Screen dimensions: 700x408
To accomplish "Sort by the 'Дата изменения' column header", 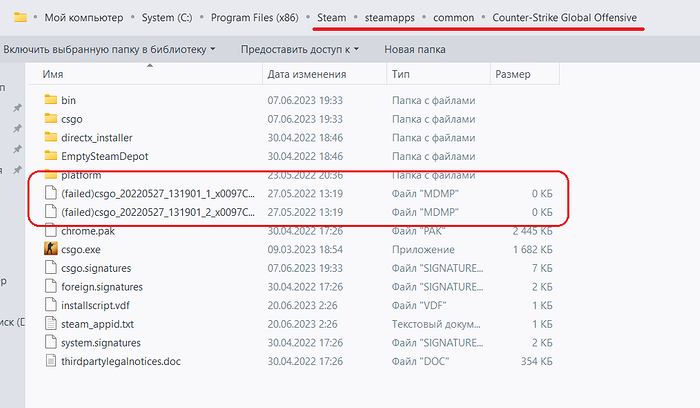I will (325, 74).
